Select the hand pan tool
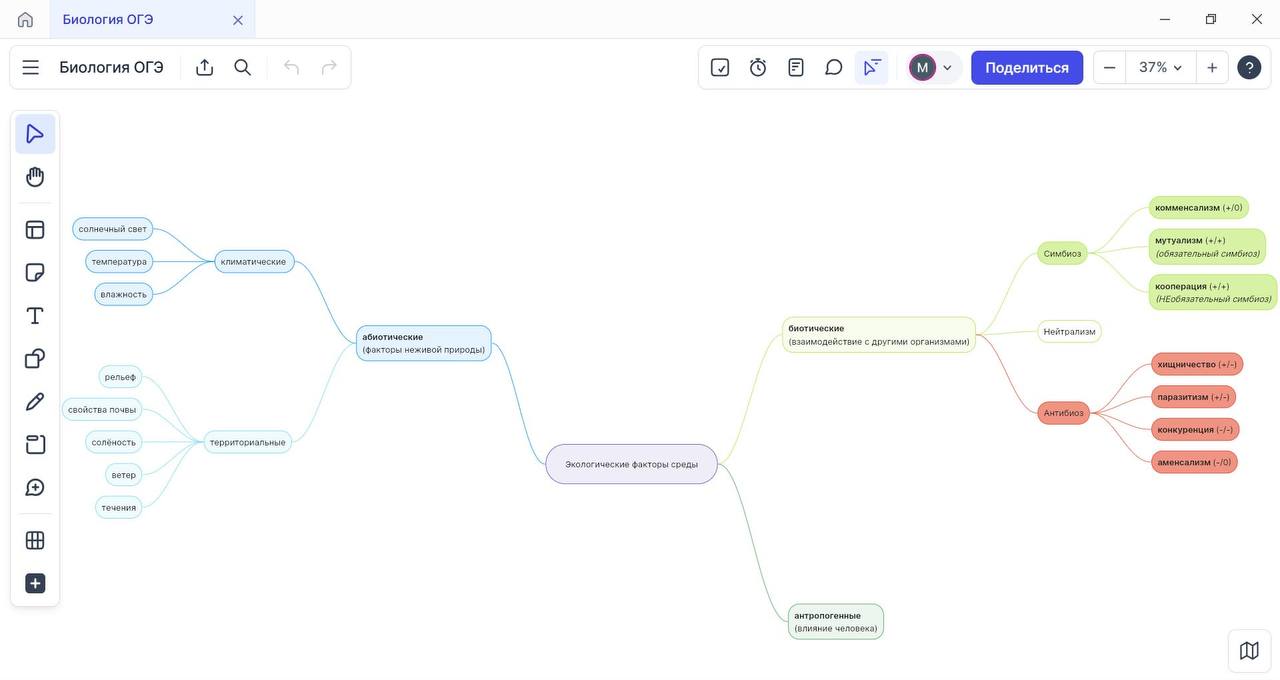The width and height of the screenshot is (1280, 680). (x=35, y=177)
